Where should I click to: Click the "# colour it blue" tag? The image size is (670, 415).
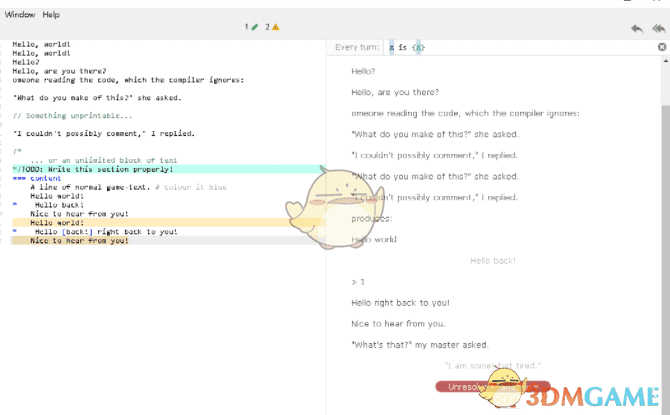pyautogui.click(x=191, y=187)
